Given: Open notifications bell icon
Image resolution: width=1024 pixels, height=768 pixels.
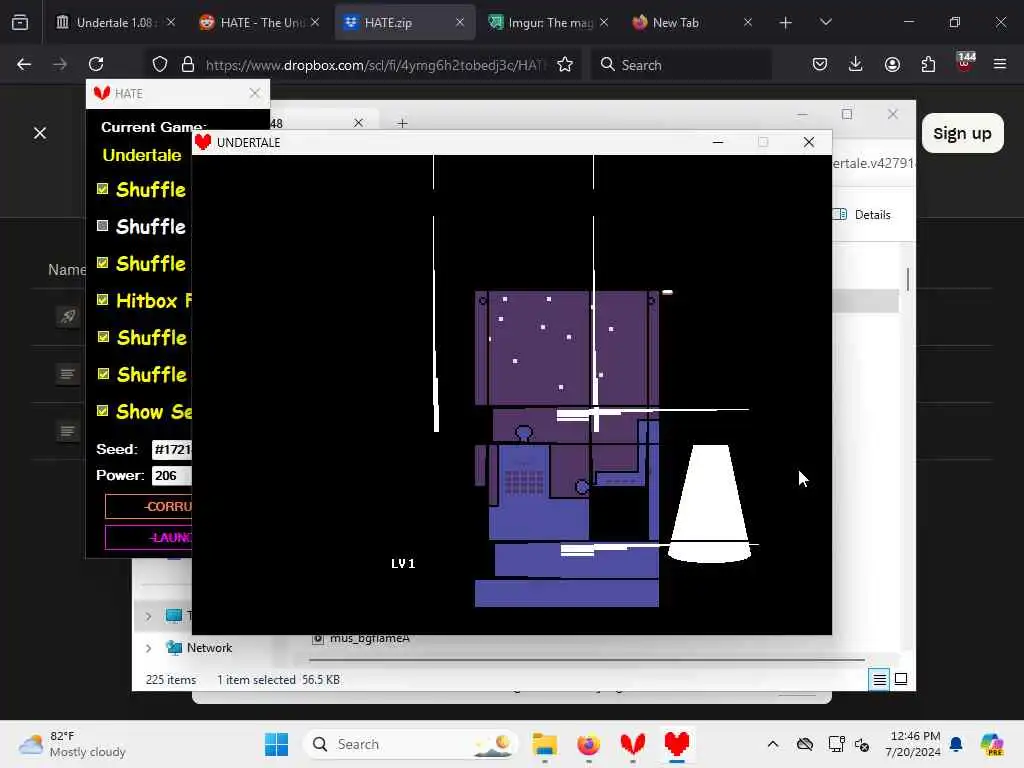Looking at the screenshot, I should click(956, 744).
